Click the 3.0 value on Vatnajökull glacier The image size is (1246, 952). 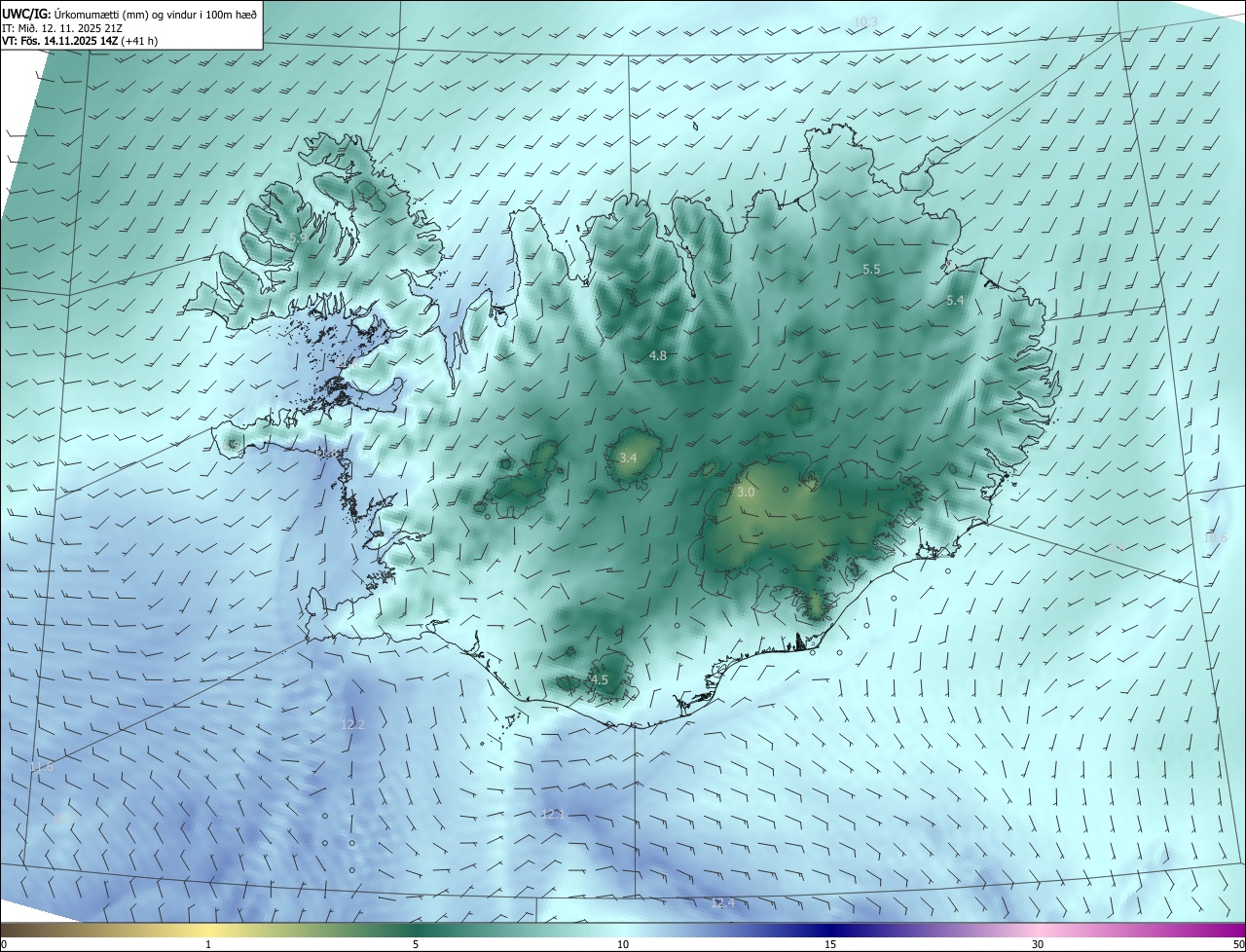[x=746, y=493]
